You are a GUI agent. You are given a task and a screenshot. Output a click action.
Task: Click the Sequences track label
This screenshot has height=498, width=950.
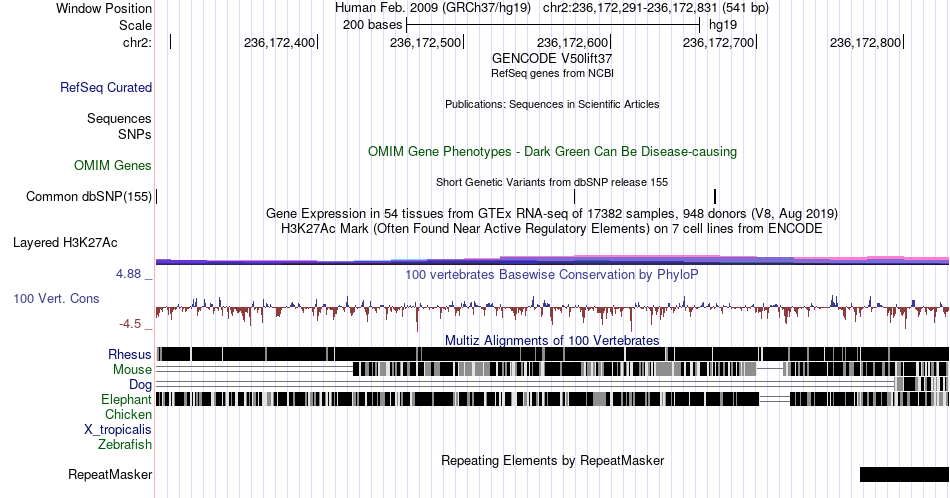119,118
